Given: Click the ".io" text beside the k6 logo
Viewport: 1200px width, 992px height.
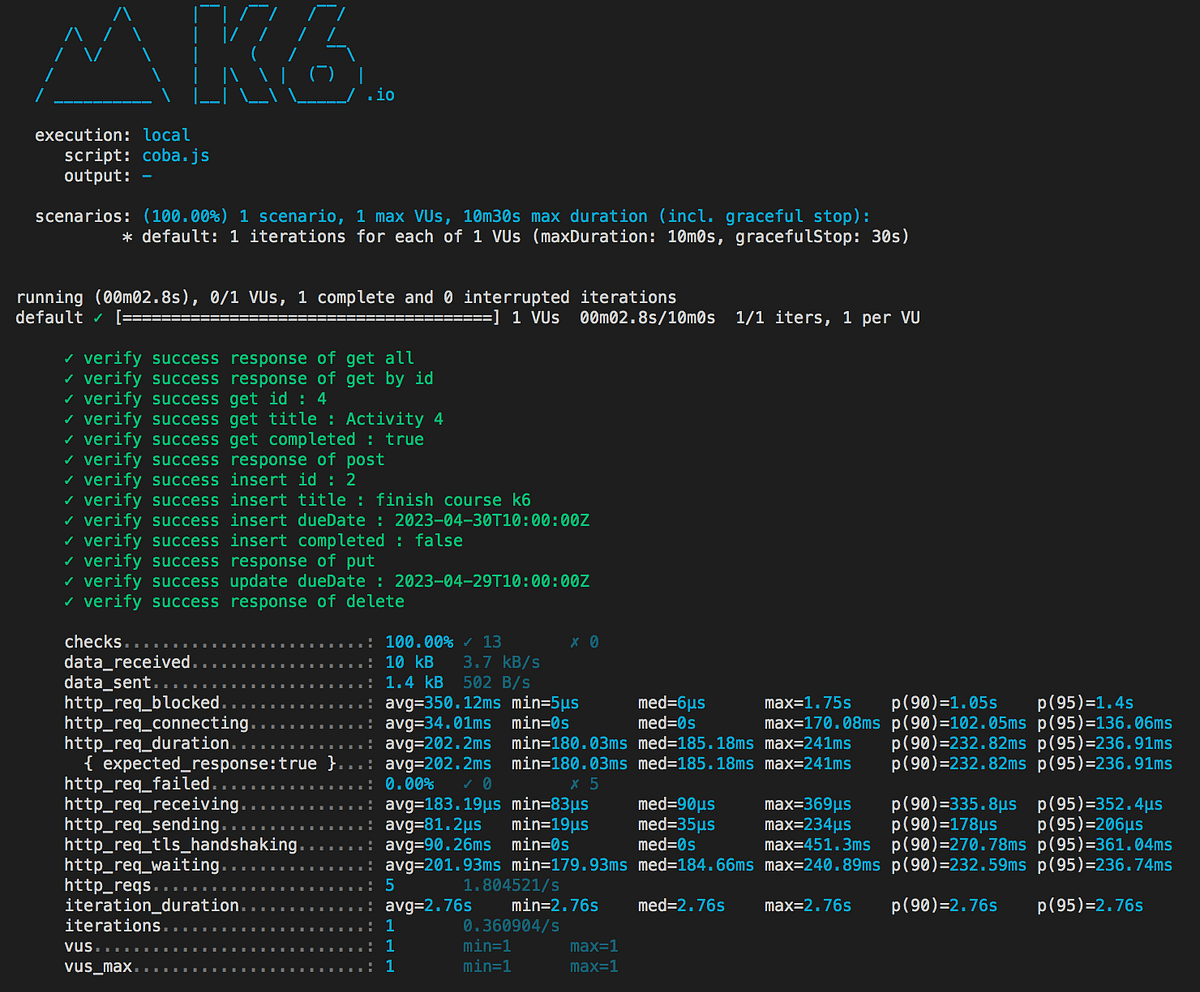Looking at the screenshot, I should (x=380, y=96).
